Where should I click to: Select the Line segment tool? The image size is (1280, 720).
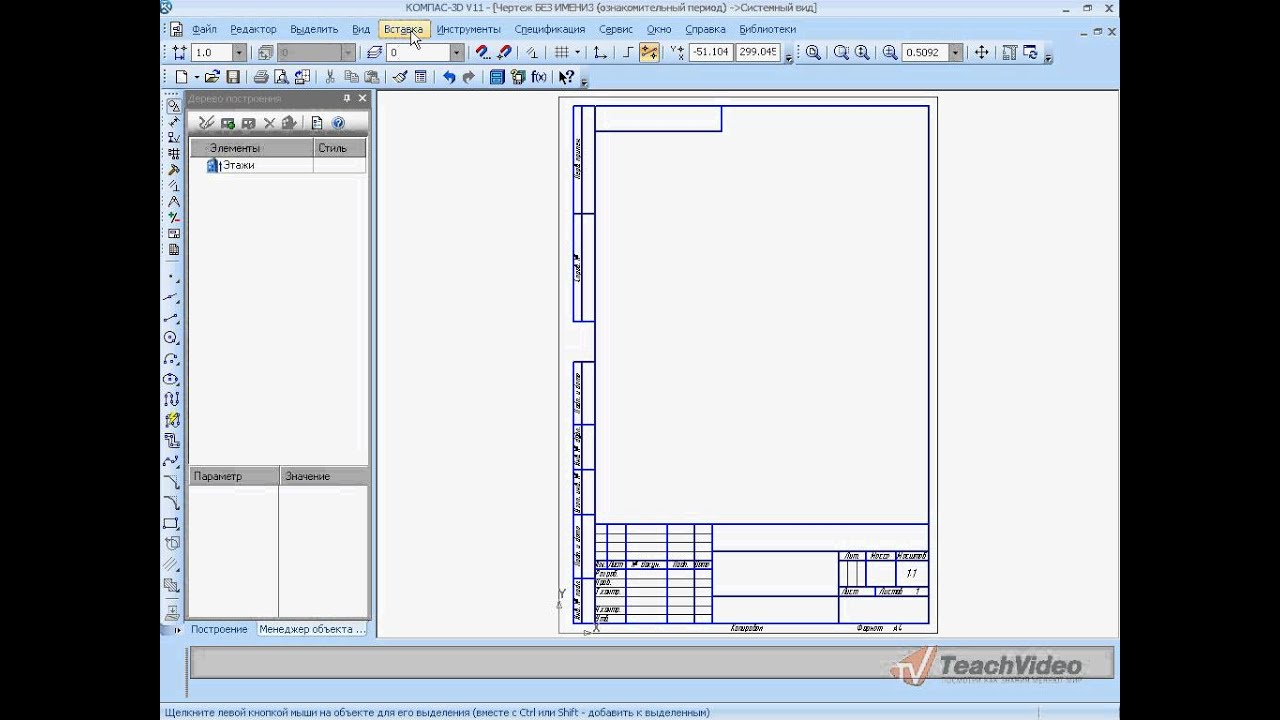tap(172, 318)
